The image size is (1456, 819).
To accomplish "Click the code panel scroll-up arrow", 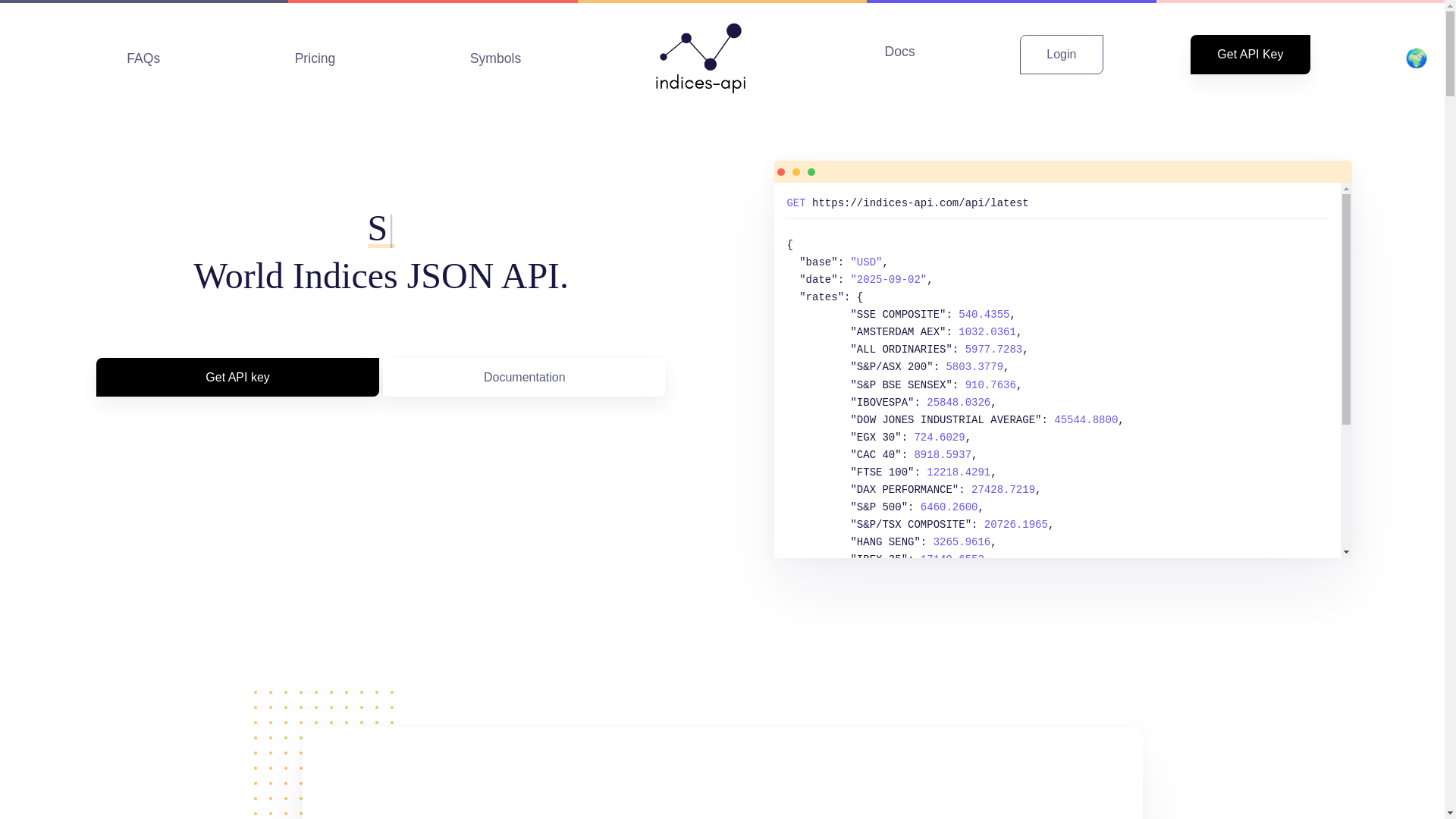I will 1346,188.
